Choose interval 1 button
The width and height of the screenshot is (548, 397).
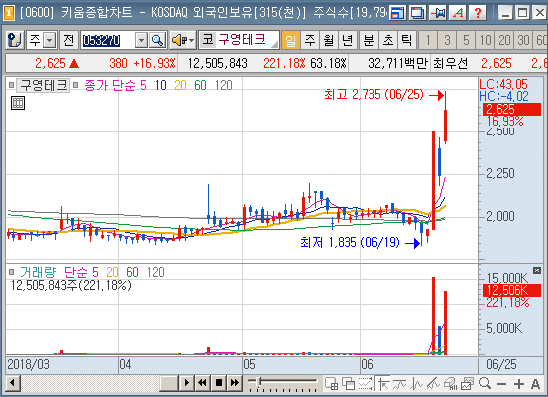(x=428, y=41)
